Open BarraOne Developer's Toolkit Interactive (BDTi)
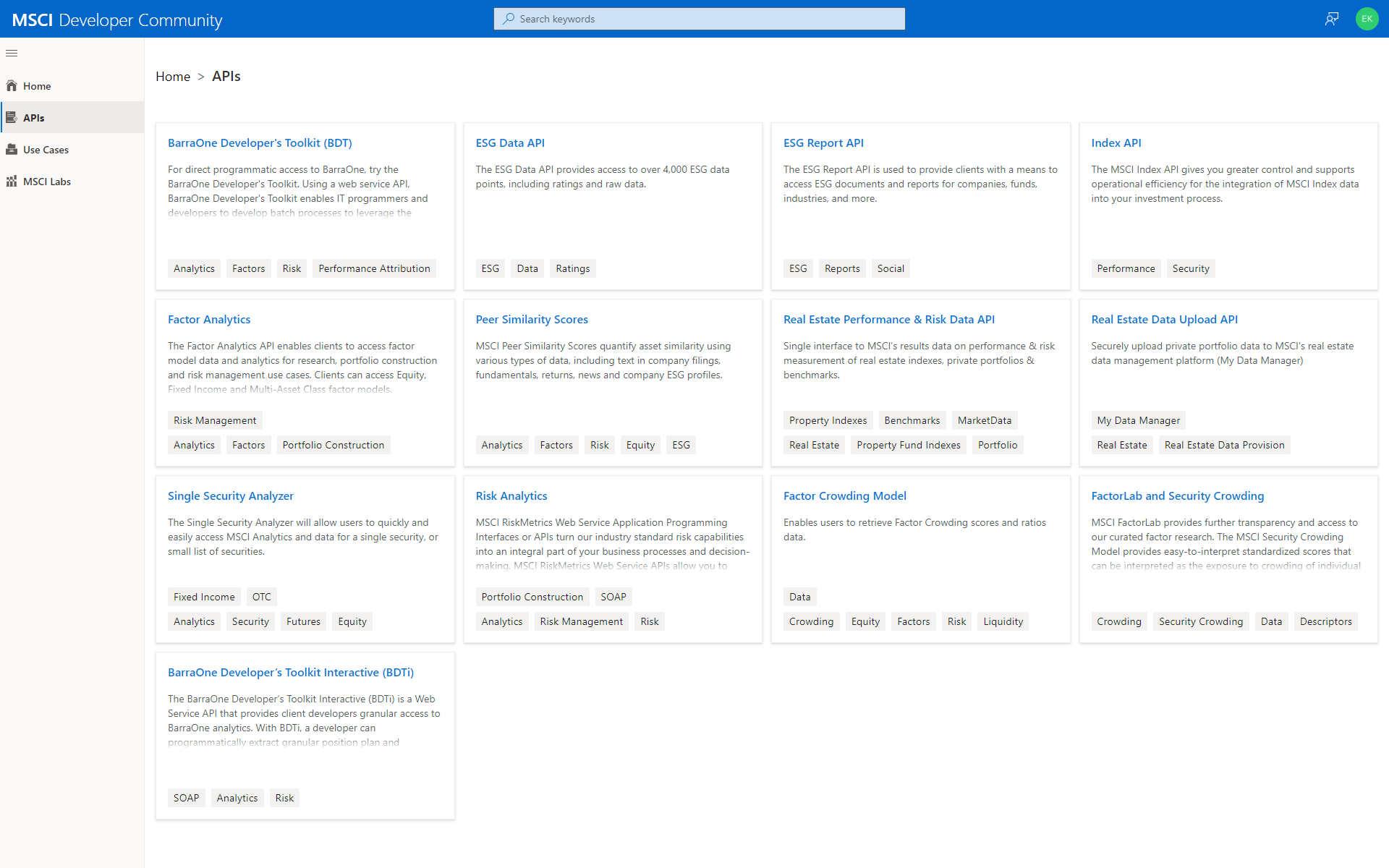Viewport: 1389px width, 868px height. [291, 673]
